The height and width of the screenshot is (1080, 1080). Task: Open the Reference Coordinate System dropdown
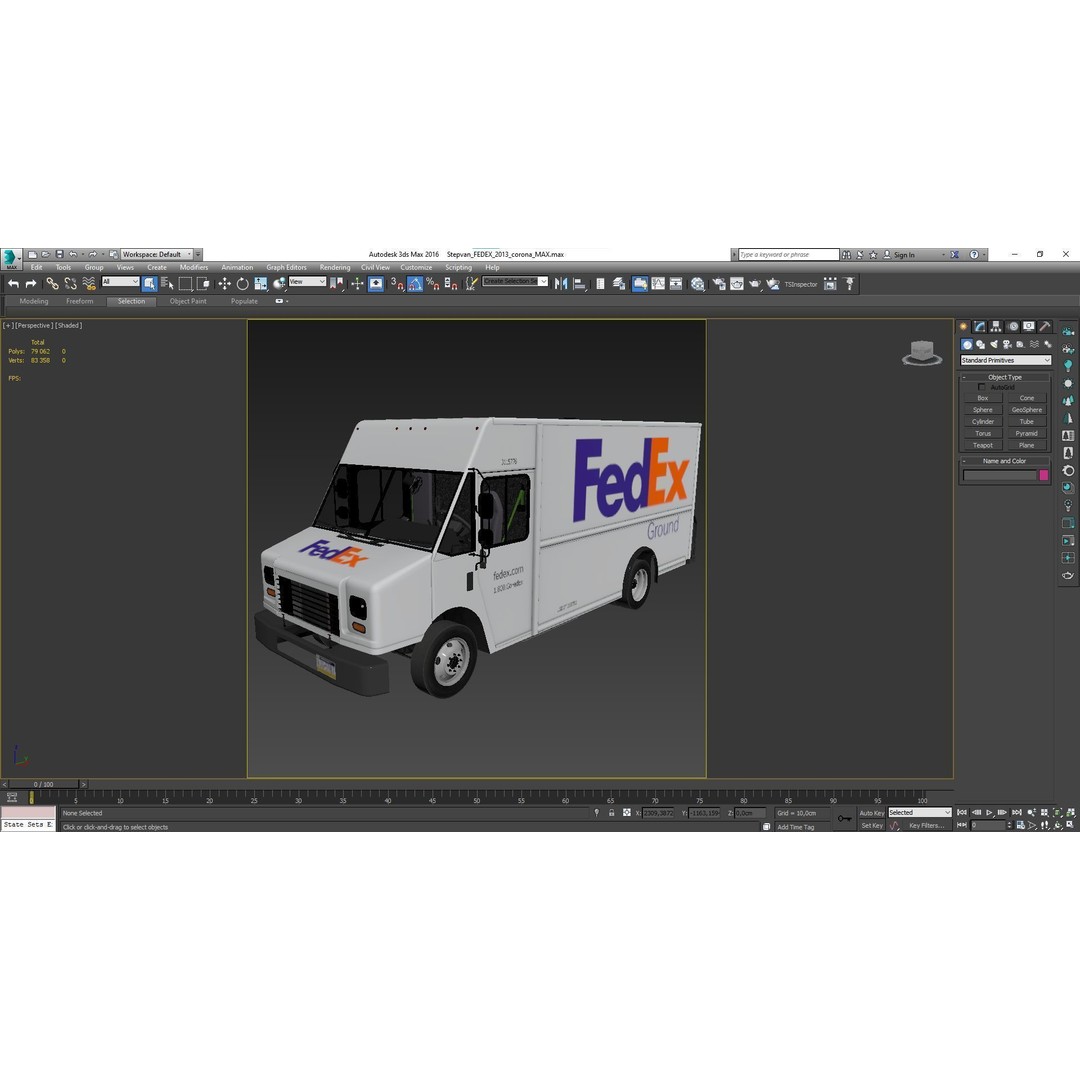point(307,282)
